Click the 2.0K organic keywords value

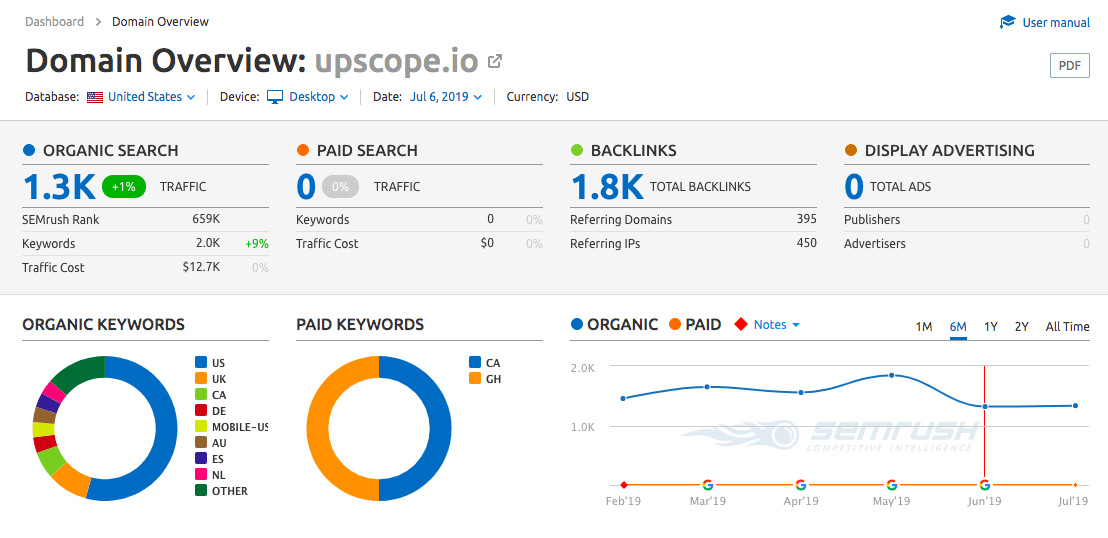point(208,243)
